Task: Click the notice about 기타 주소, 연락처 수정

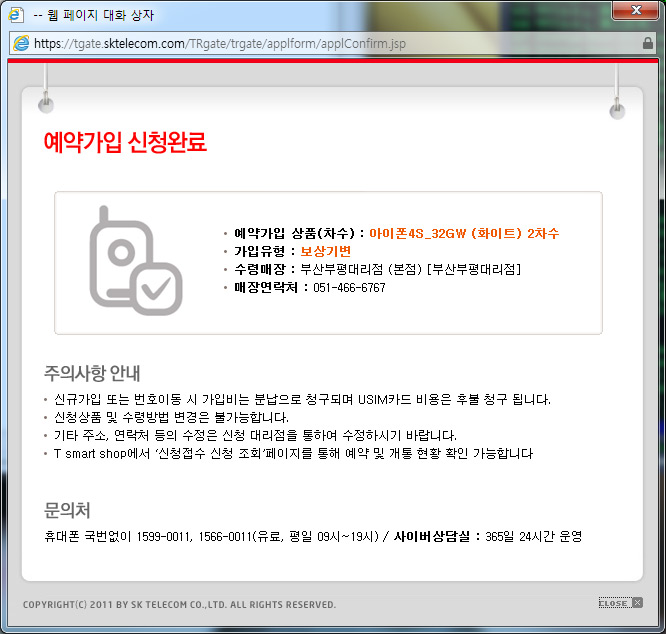Action: coord(255,435)
